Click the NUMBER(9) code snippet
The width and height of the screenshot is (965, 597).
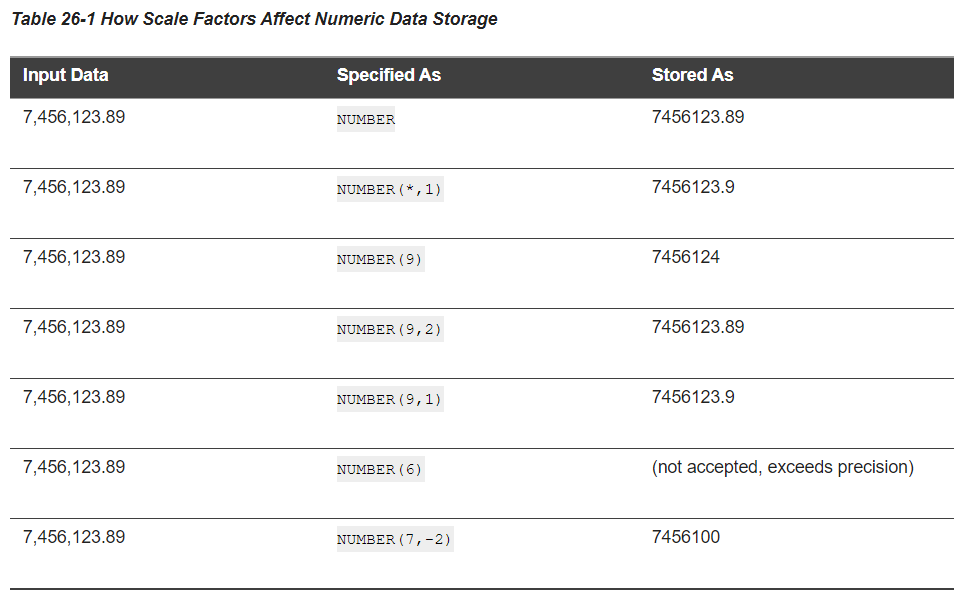pyautogui.click(x=380, y=260)
